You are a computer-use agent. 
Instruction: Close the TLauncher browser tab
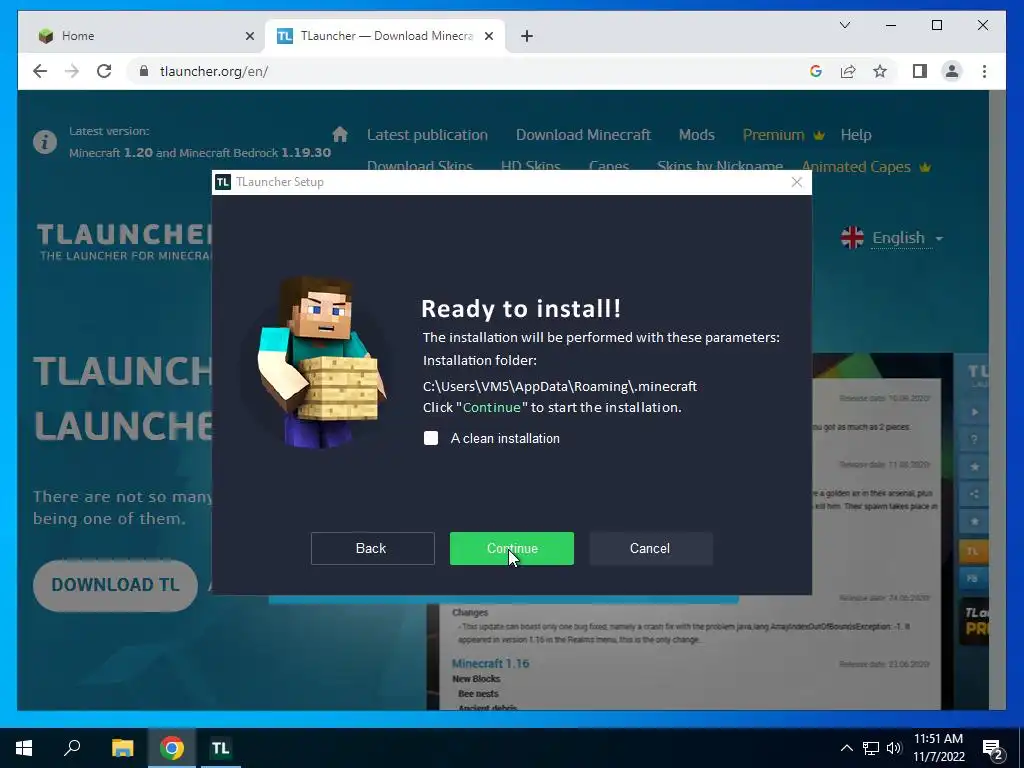tap(488, 36)
